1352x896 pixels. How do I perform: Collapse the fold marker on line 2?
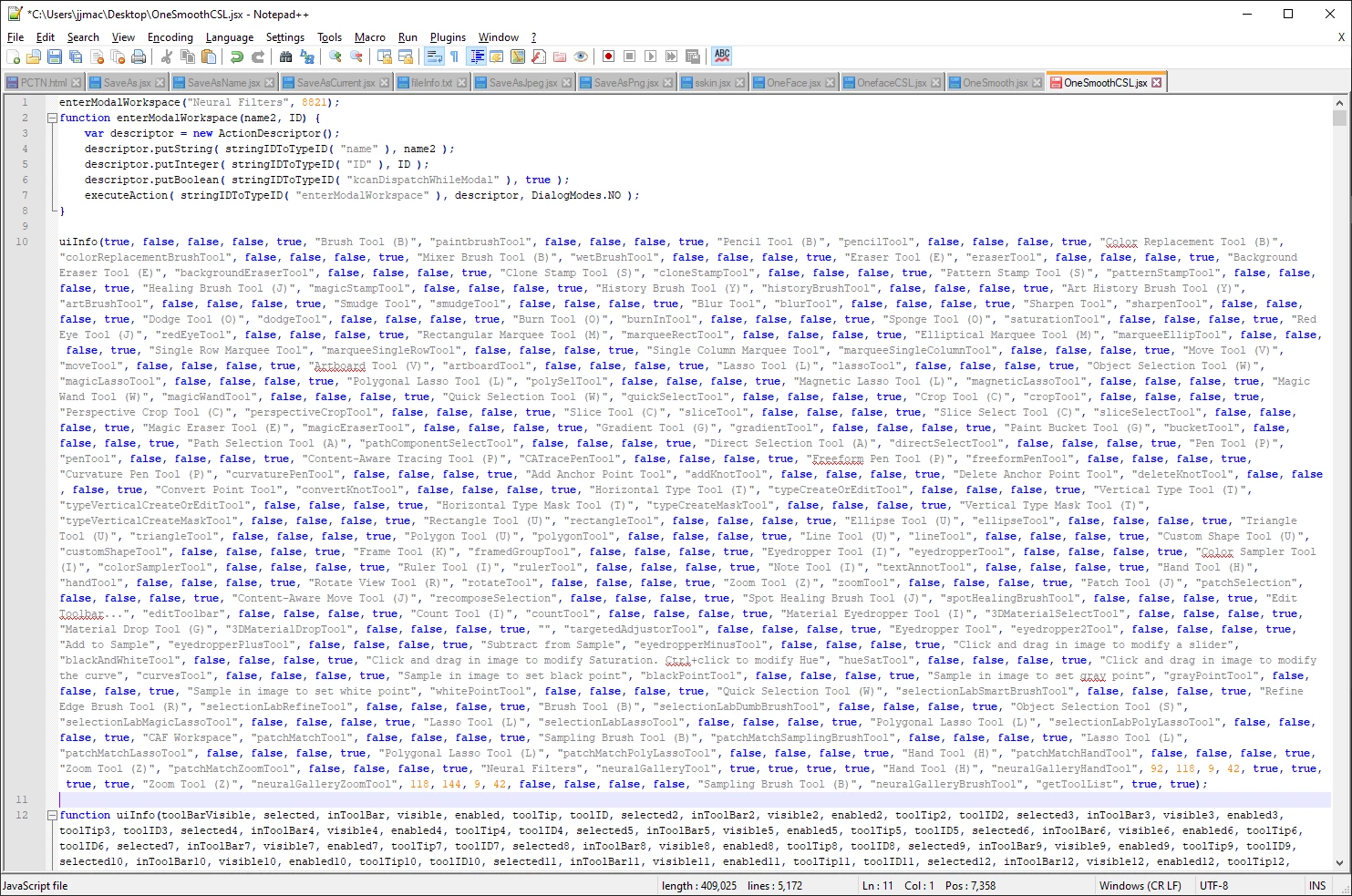point(52,118)
